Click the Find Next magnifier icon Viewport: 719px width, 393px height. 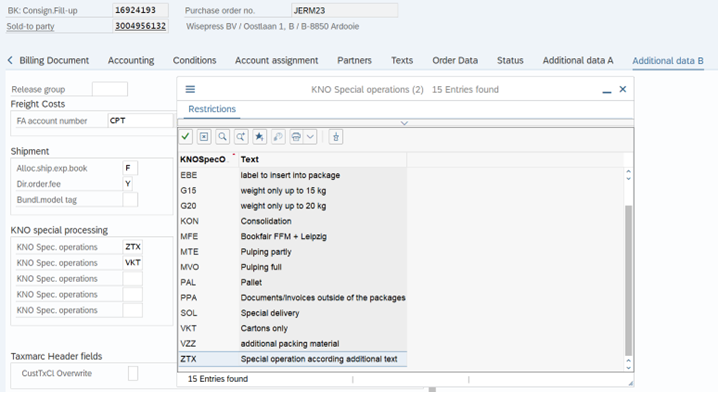[x=241, y=137]
